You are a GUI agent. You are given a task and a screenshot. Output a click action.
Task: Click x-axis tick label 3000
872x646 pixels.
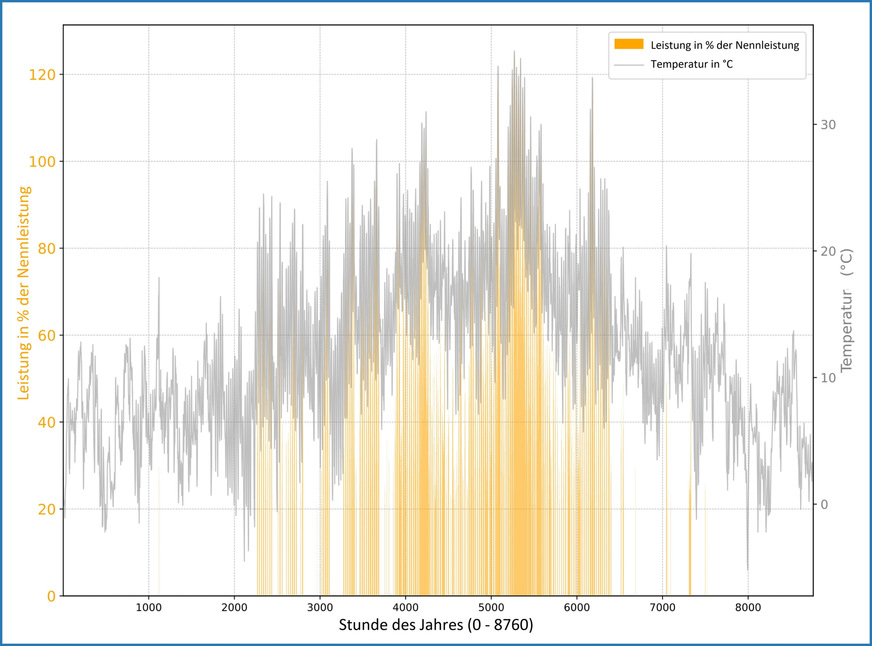[320, 606]
